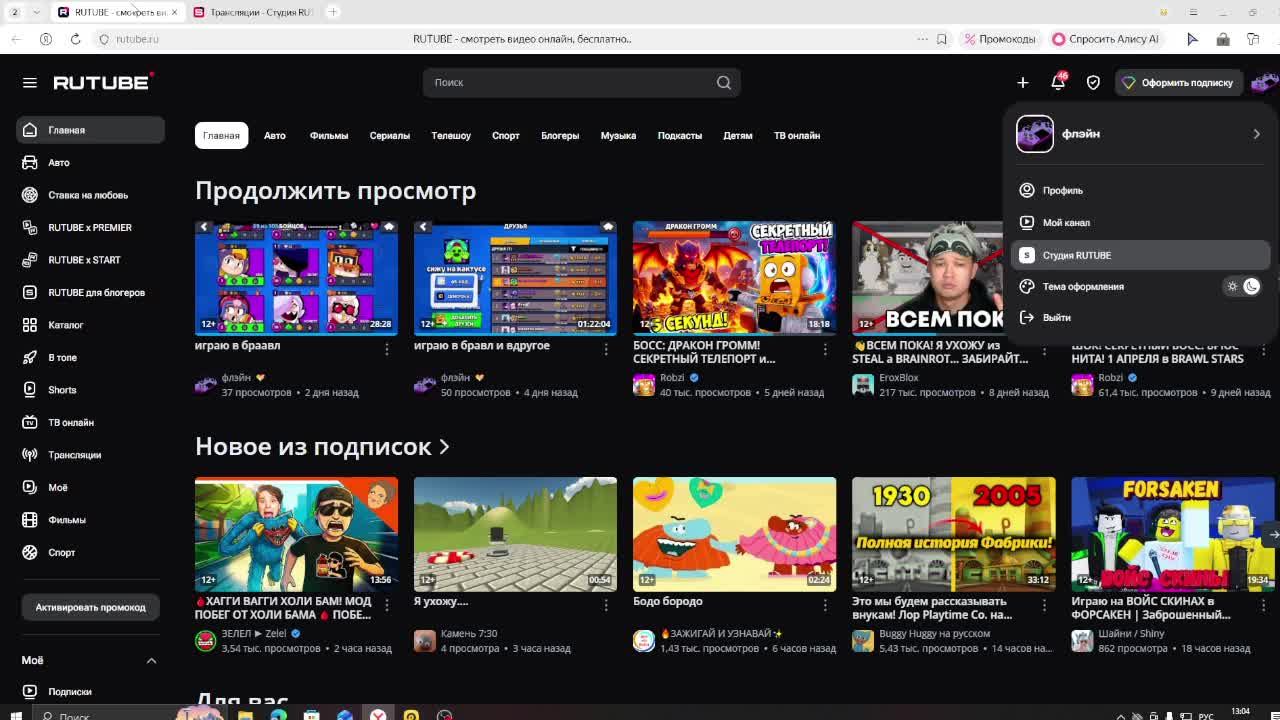Open options for Я ухожу video
The image size is (1280, 720).
coord(606,605)
